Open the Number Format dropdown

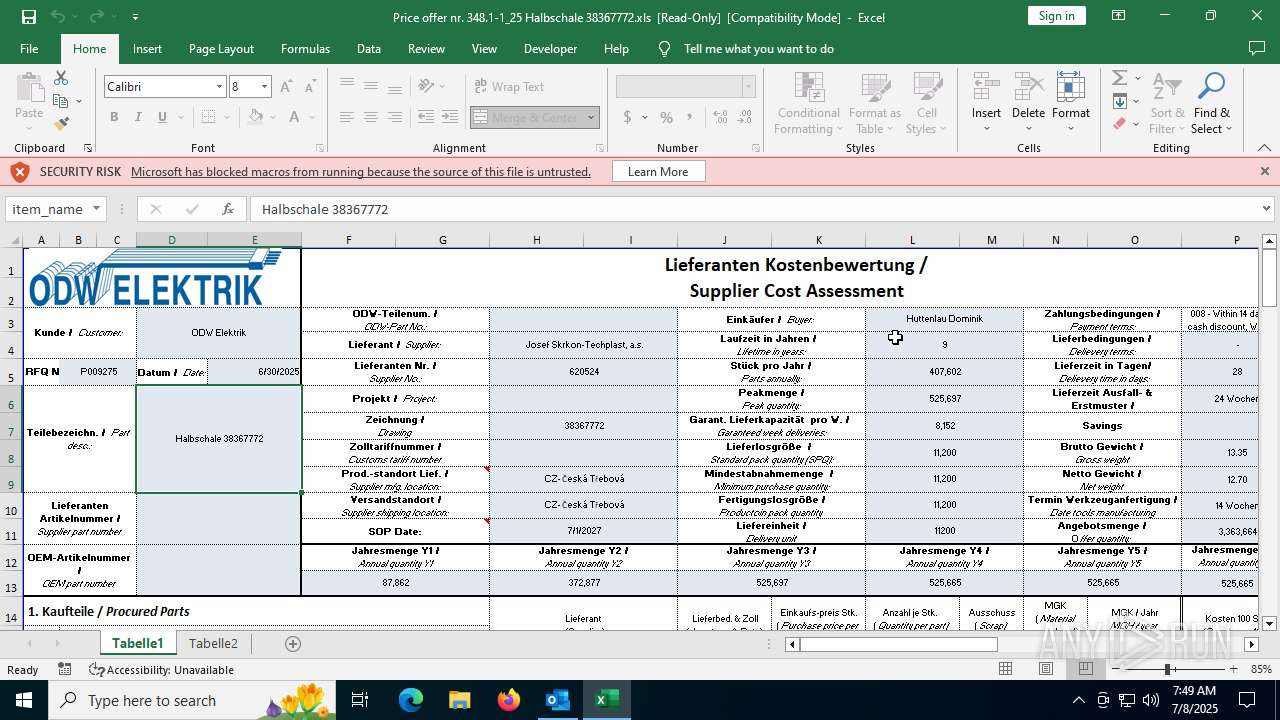(747, 87)
